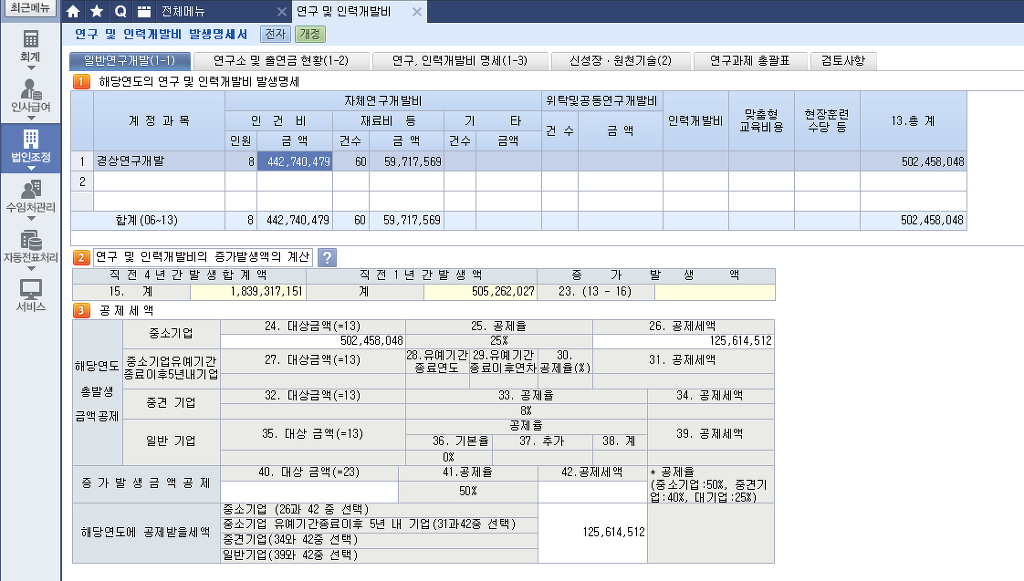The image size is (1024, 581).
Task: Click the 인건비 금액 442,740,479 cell
Action: tap(294, 162)
